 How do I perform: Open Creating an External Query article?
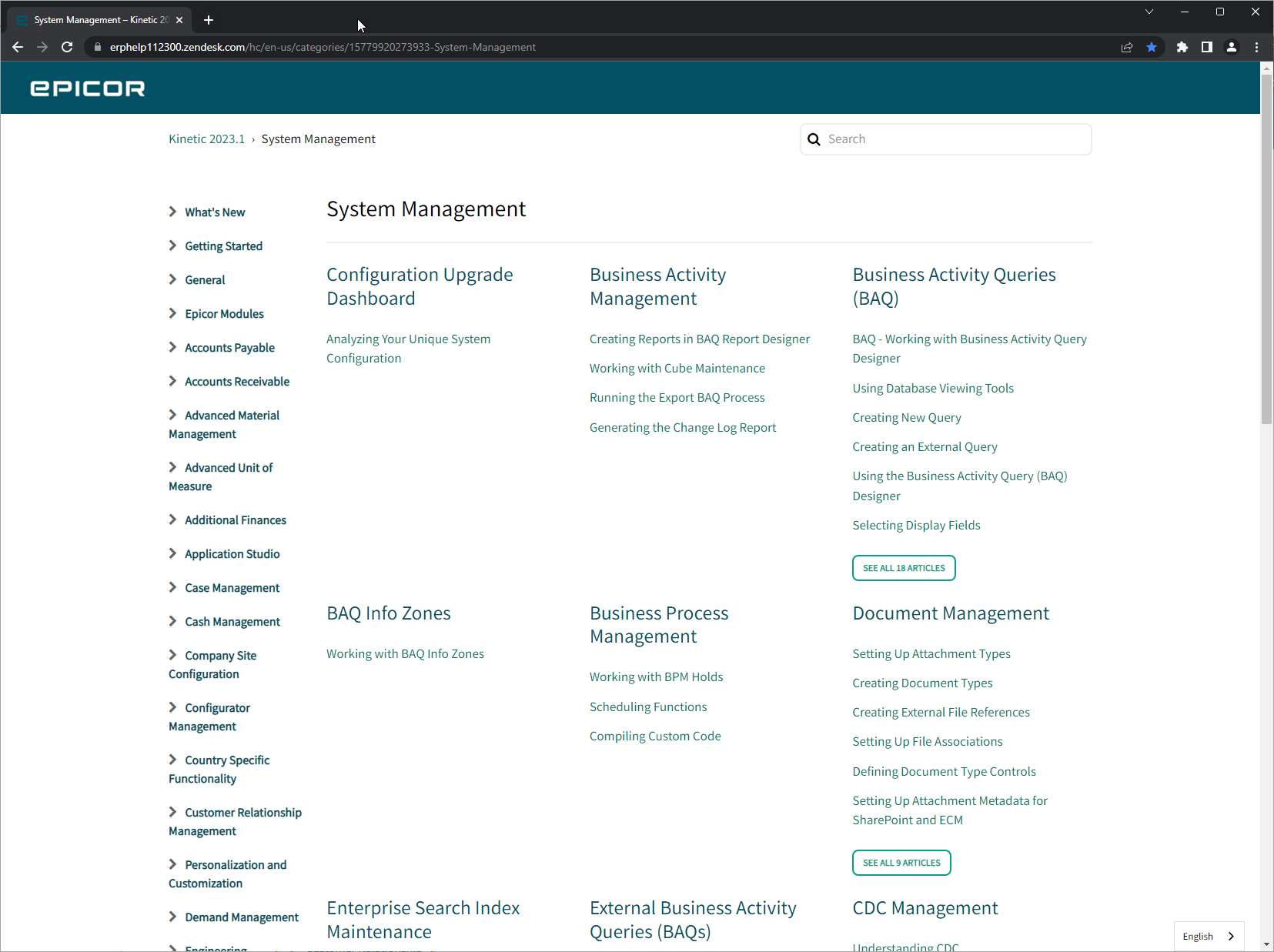[925, 447]
